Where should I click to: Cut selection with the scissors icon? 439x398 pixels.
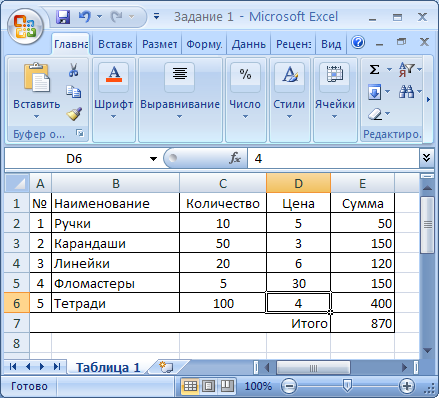click(73, 70)
